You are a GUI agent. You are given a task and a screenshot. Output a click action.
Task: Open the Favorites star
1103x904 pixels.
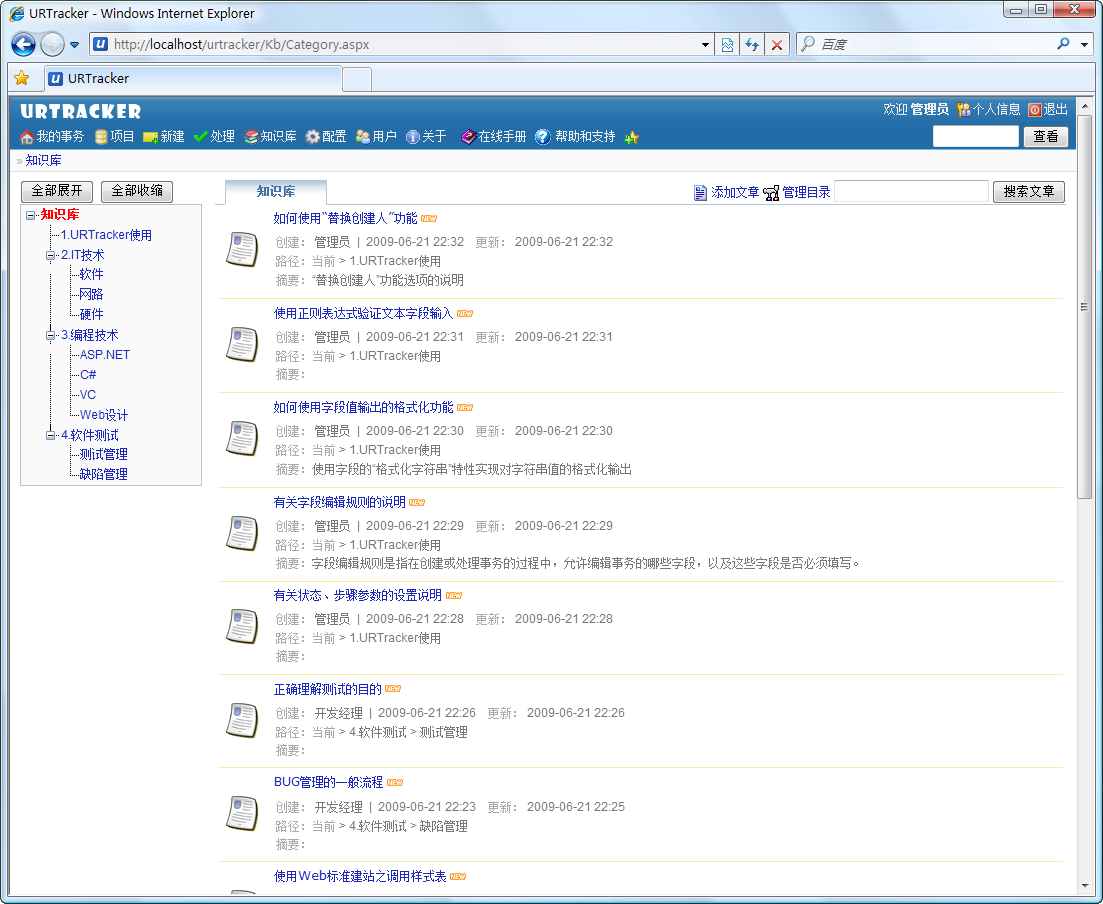(22, 78)
